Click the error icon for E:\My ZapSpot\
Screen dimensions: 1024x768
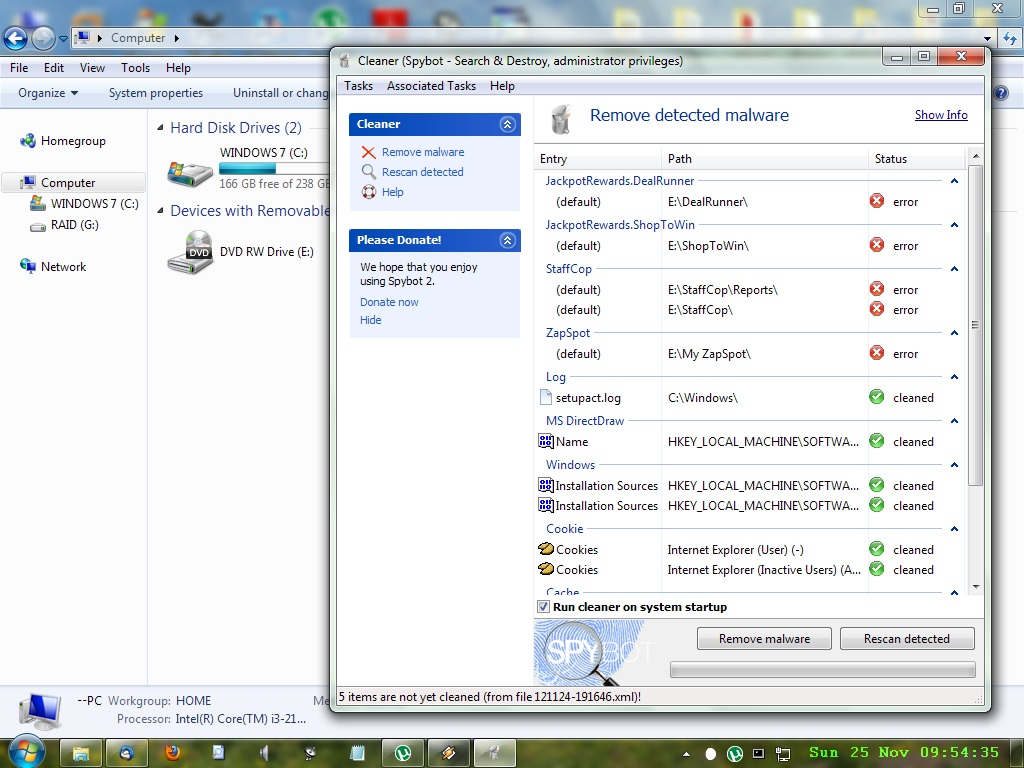click(876, 353)
